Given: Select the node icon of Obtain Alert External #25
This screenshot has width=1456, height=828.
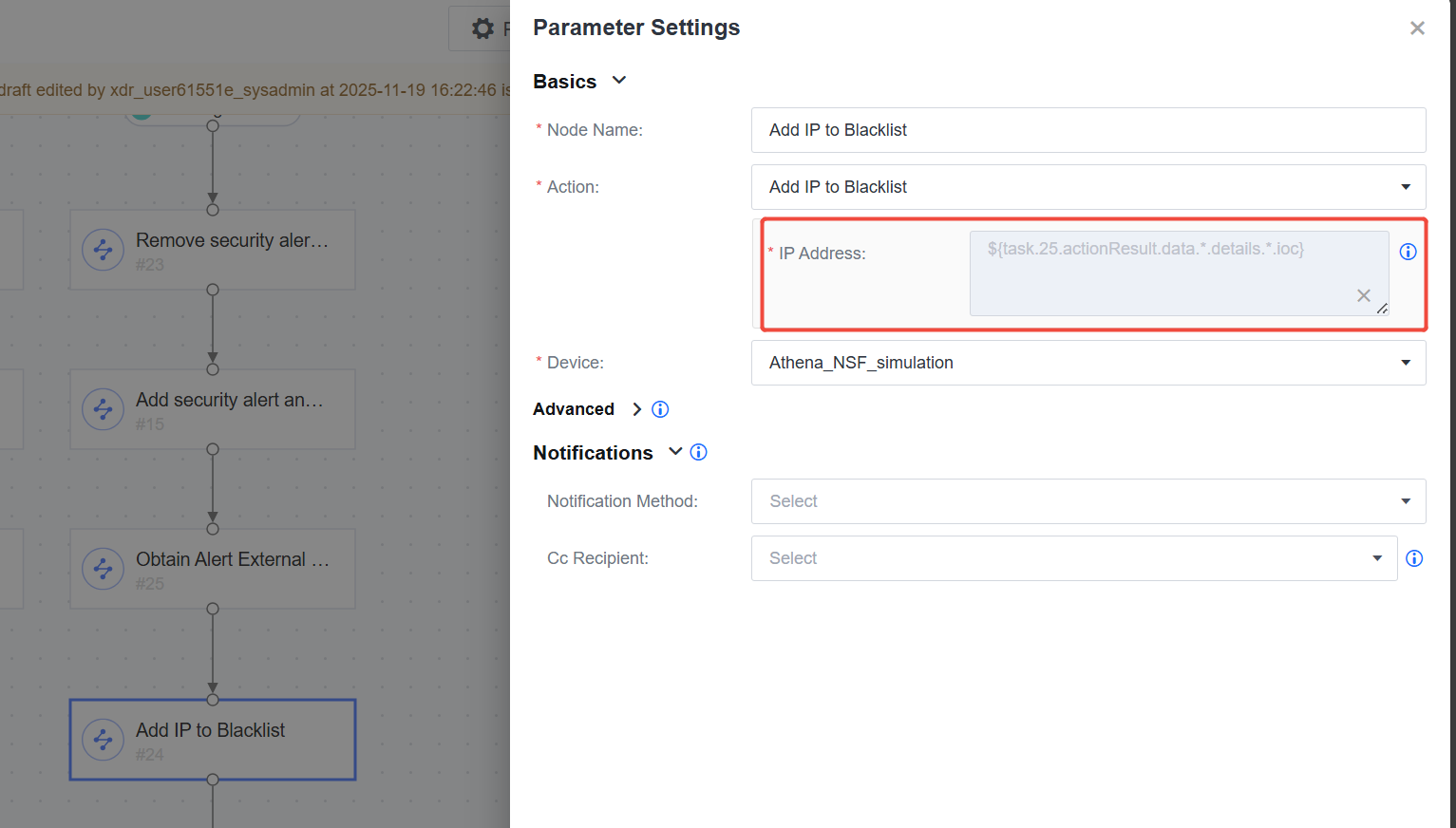Looking at the screenshot, I should coord(103,570).
